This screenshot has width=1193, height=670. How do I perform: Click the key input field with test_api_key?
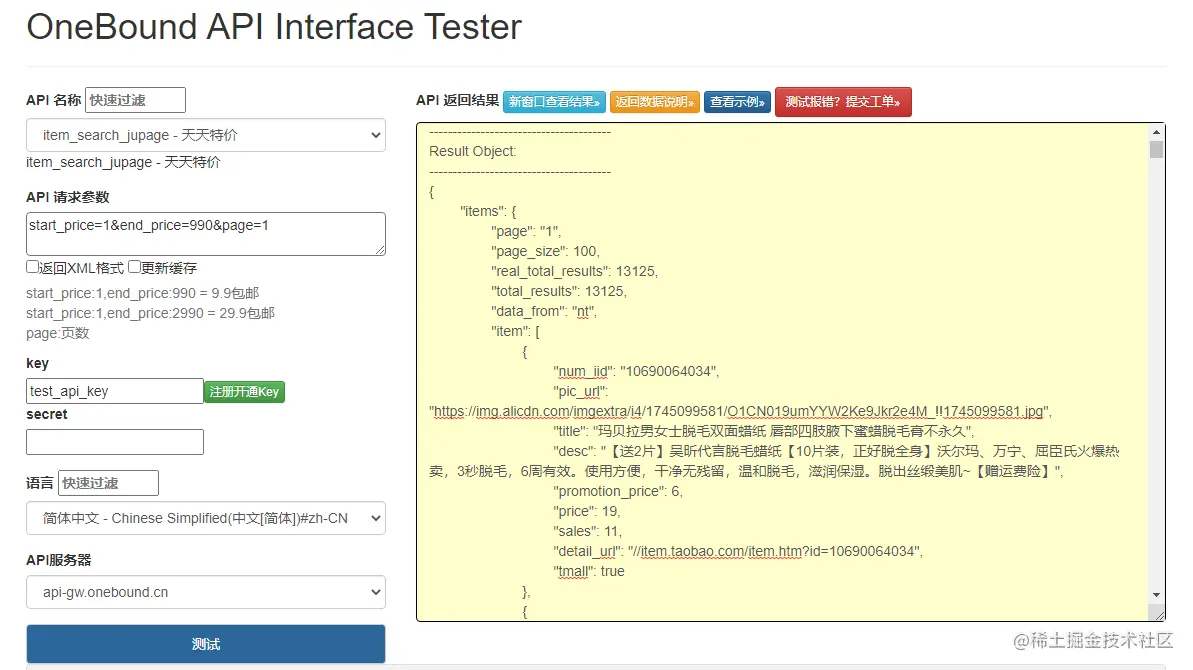tap(115, 391)
